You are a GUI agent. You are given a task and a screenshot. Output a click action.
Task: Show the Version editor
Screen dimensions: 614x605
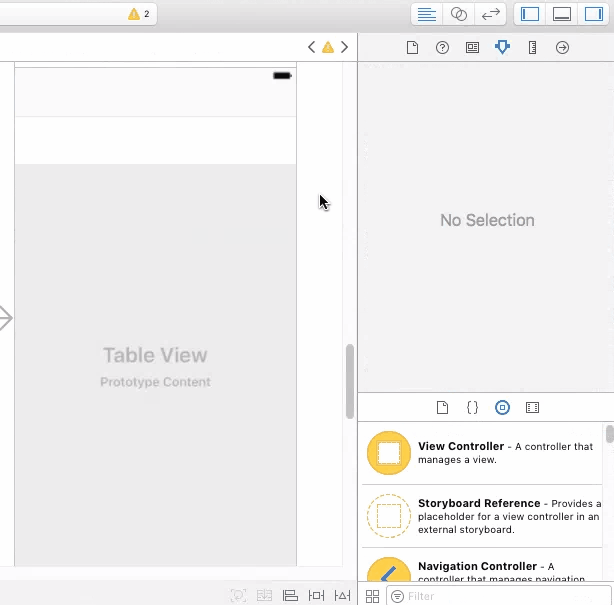(x=490, y=14)
